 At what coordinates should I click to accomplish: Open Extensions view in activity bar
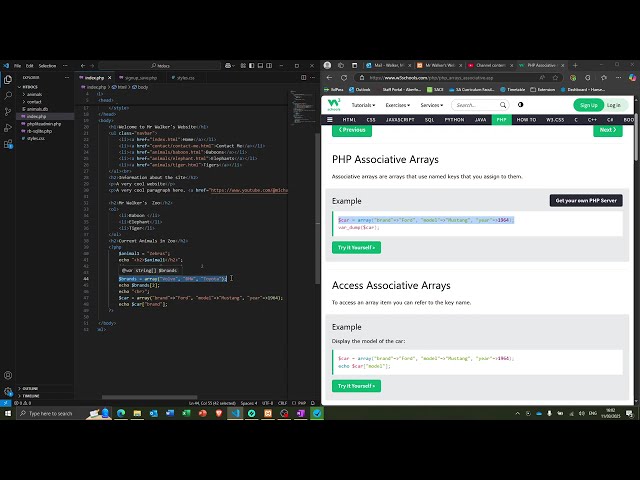click(8, 144)
